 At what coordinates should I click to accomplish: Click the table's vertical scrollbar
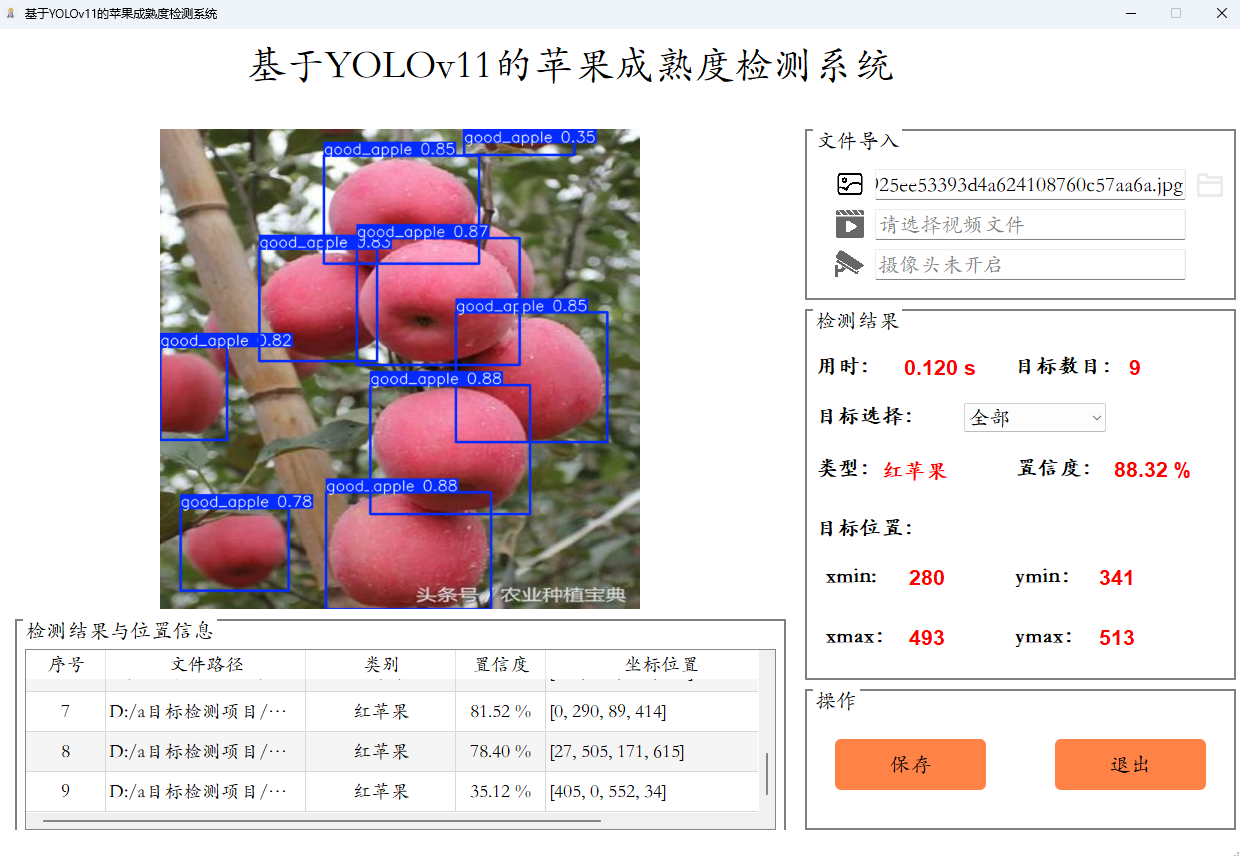click(x=767, y=773)
